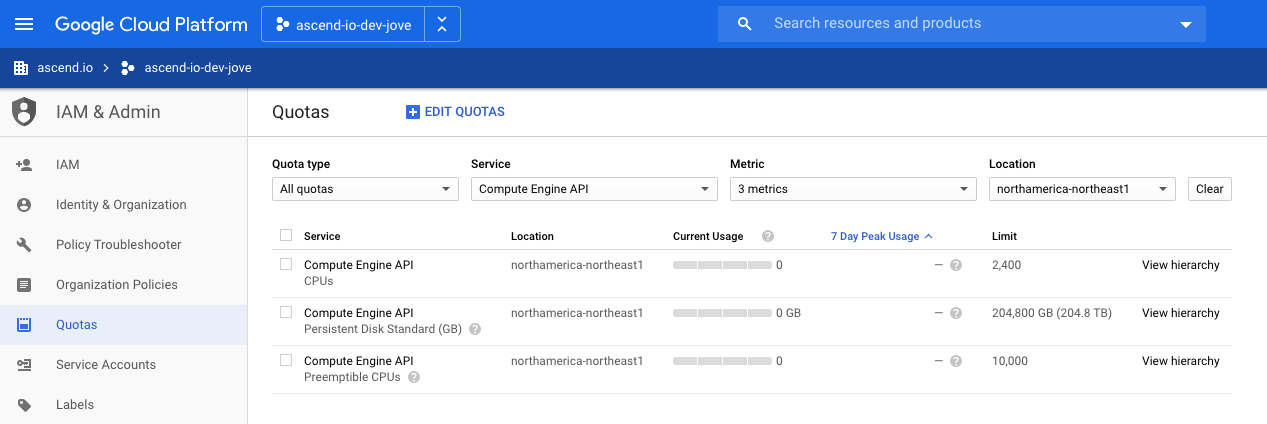Click the sort arrow on 7 Day Peak Usage
The height and width of the screenshot is (424, 1267).
point(929,237)
